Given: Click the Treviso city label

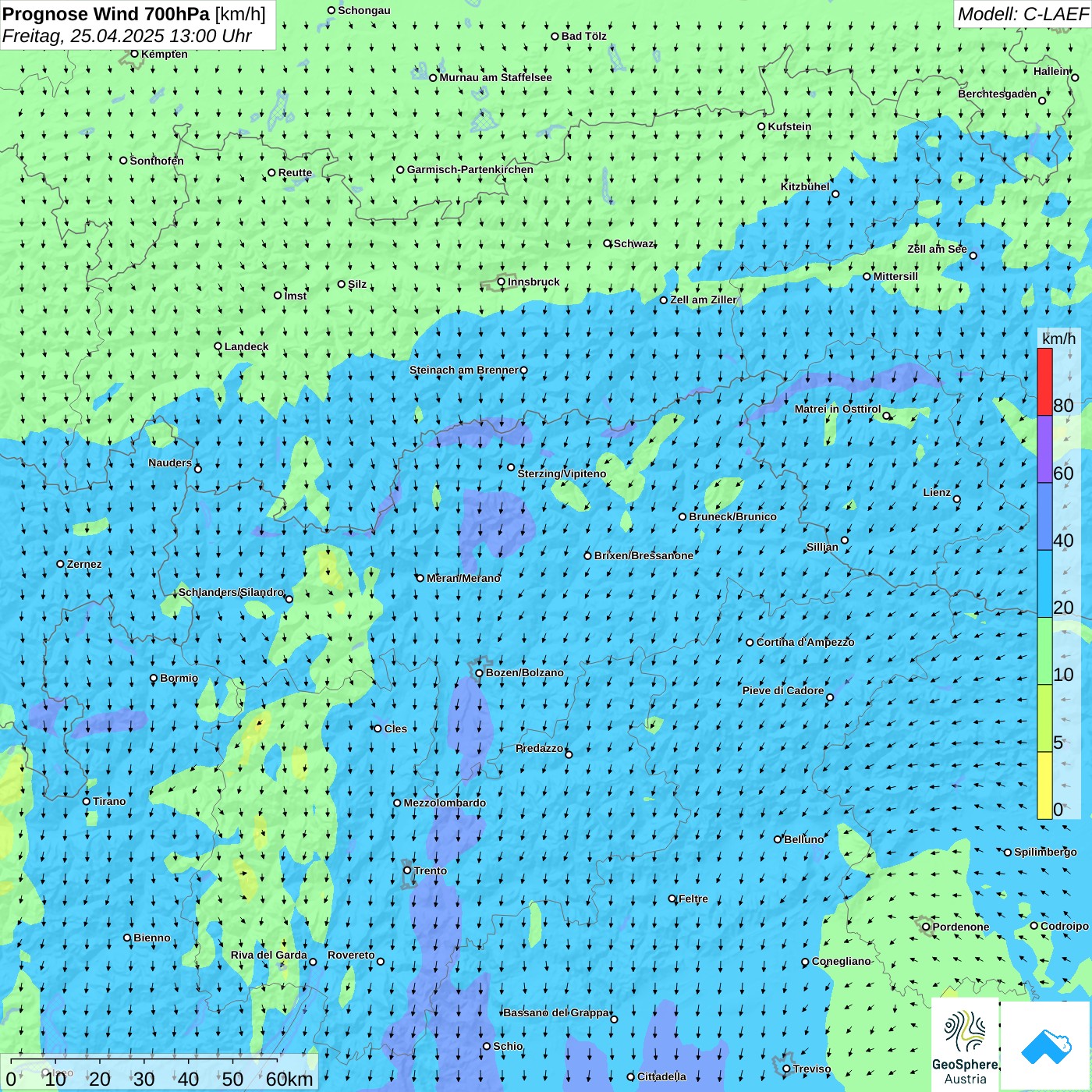Looking at the screenshot, I should [812, 1069].
